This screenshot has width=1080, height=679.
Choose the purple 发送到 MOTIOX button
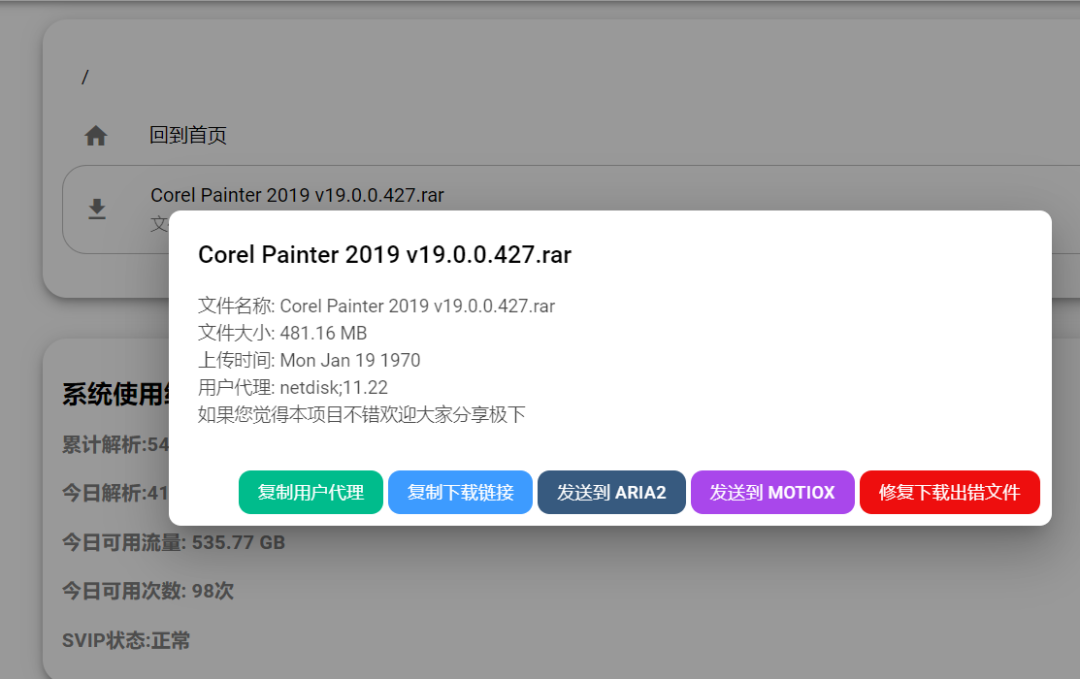[772, 492]
